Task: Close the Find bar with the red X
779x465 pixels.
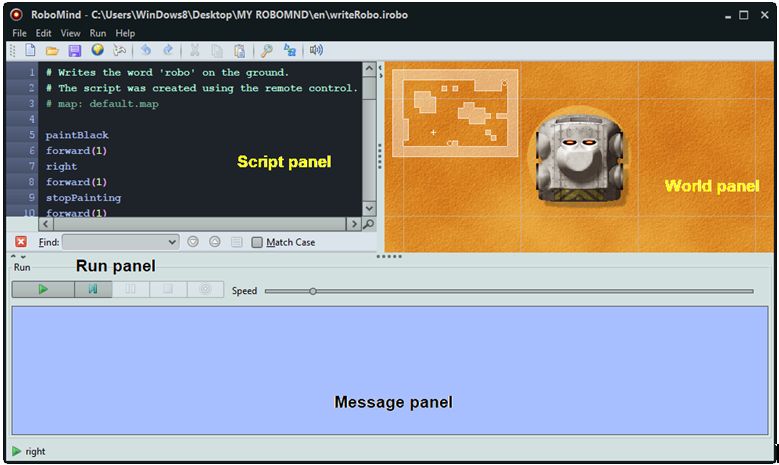Action: coord(21,242)
